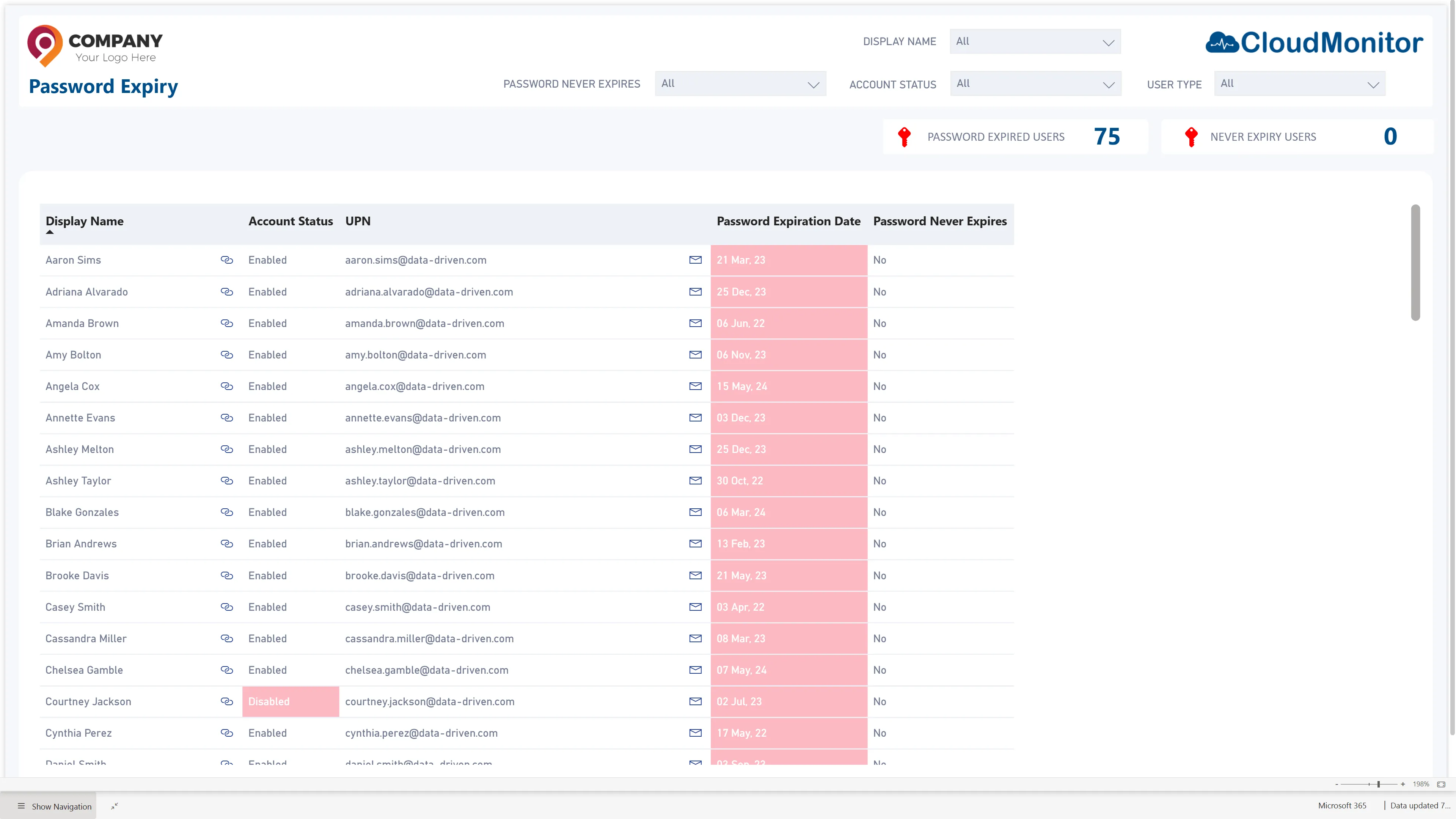Sort by the Password Never Expires header
This screenshot has height=819, width=1456.
coord(940,221)
